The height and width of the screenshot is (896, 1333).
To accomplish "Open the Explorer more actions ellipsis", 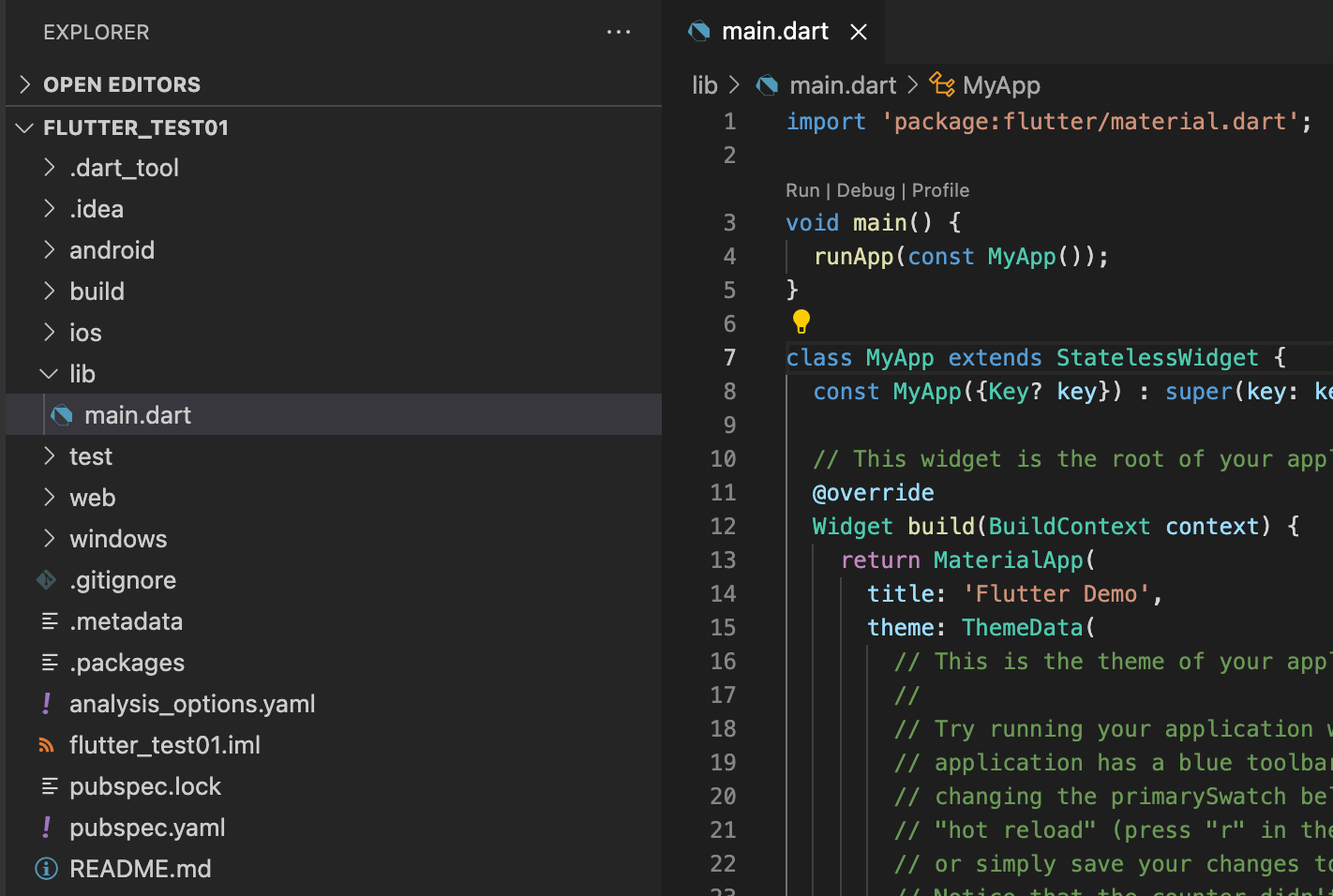I will coord(619,32).
